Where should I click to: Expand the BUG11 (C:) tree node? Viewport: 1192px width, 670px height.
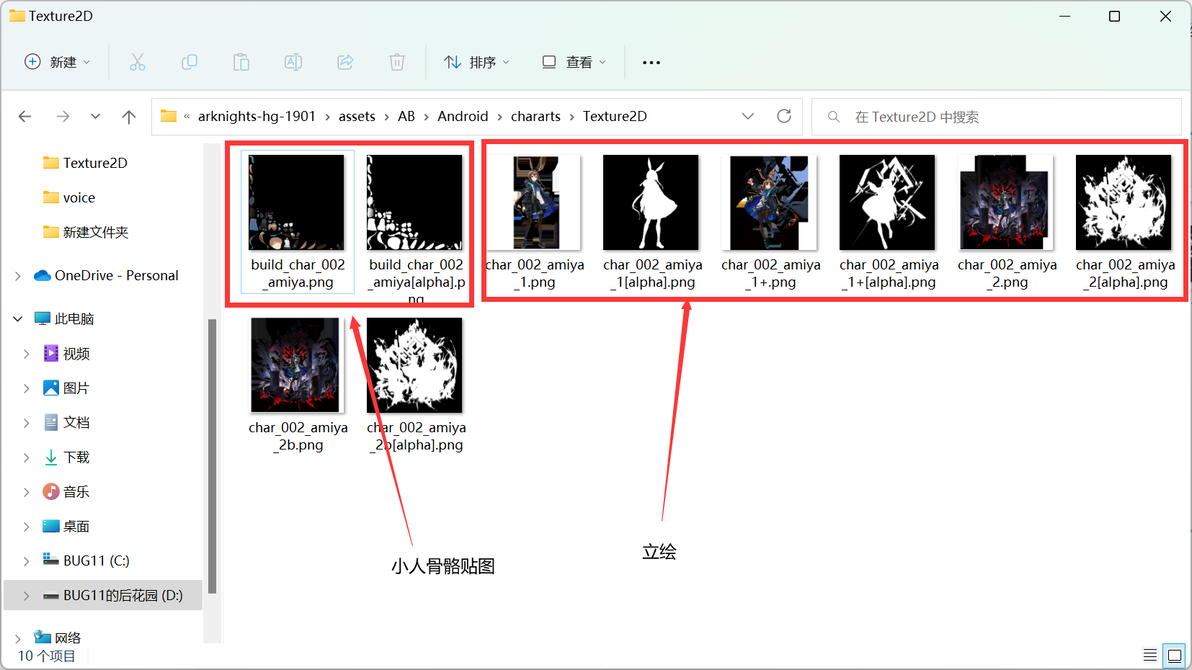[x=26, y=560]
